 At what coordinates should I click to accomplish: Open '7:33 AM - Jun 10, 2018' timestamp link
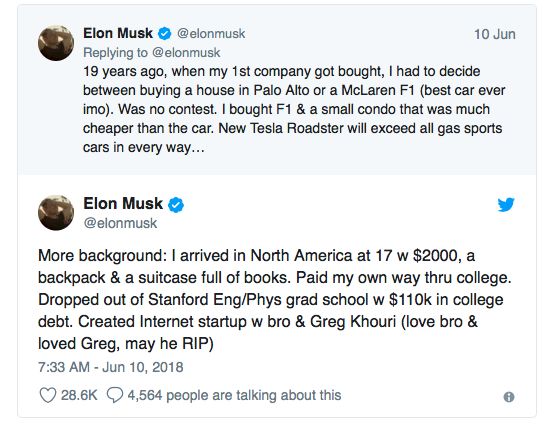[111, 367]
